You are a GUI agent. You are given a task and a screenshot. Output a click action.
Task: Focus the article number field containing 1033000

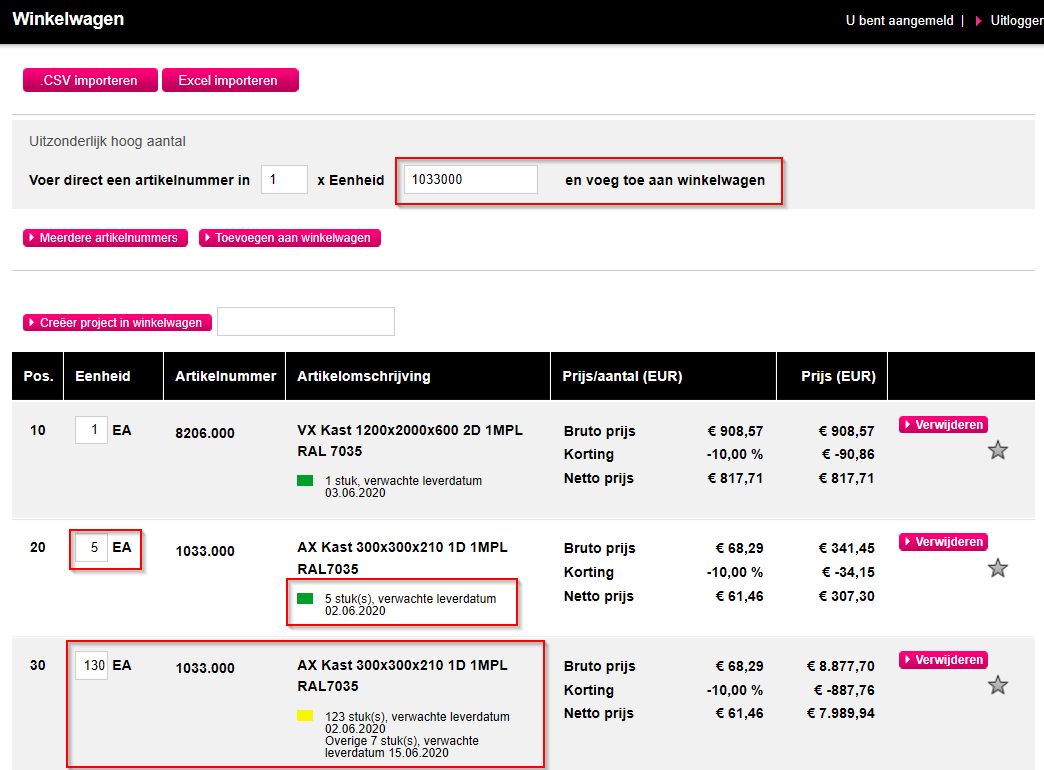point(471,179)
